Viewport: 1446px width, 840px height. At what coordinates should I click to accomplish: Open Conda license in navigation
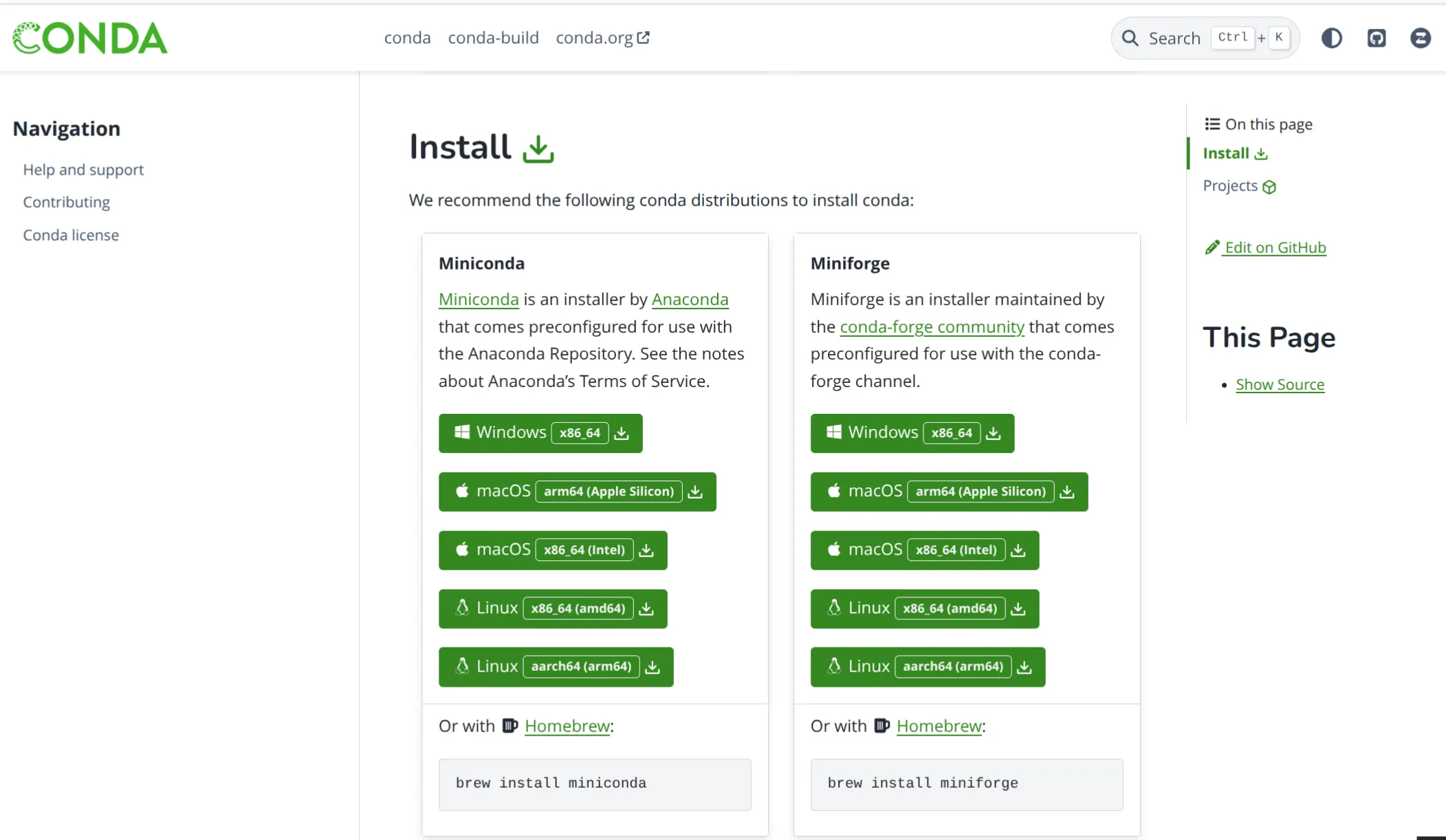pos(71,235)
